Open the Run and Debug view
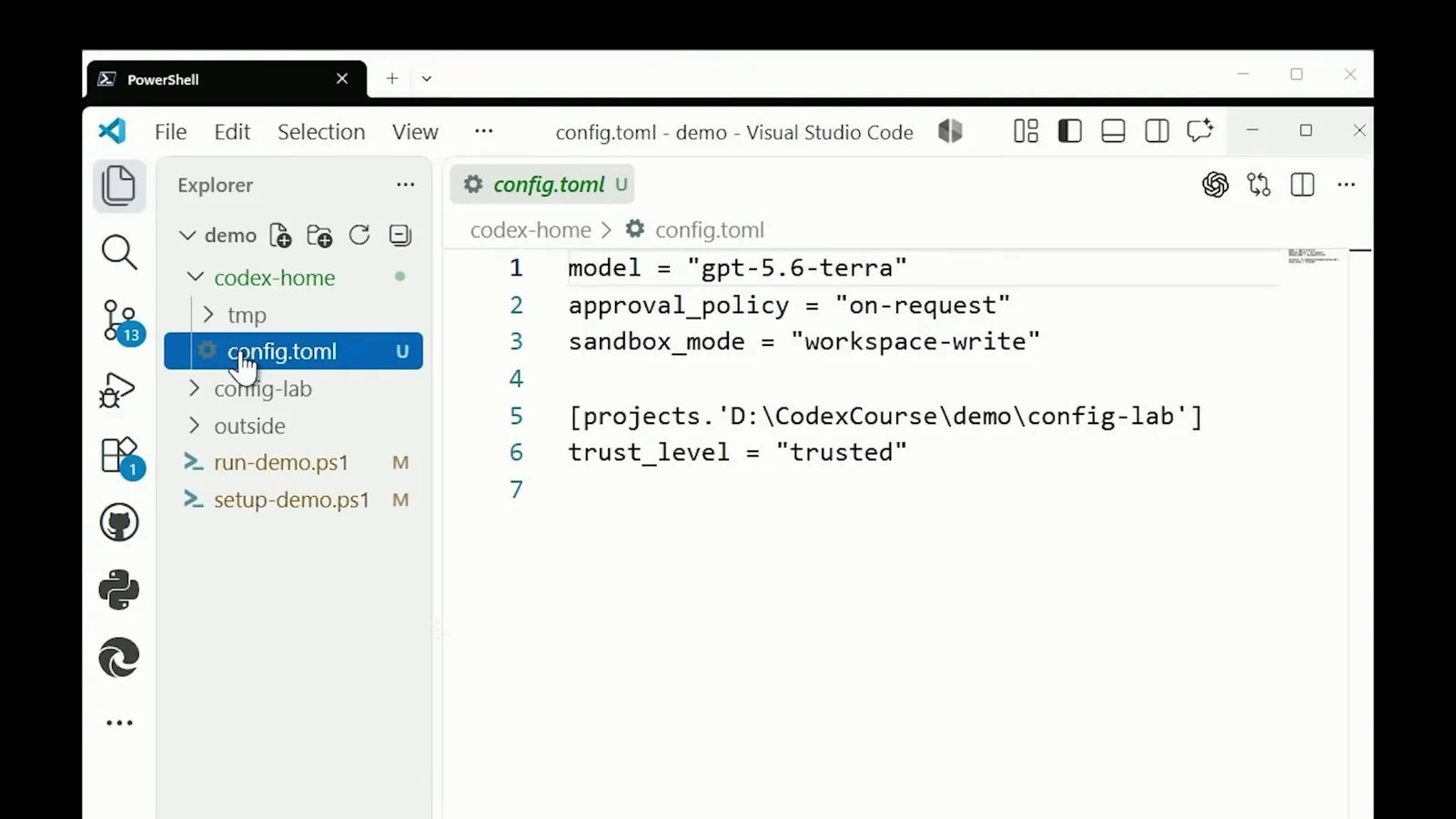 [117, 389]
